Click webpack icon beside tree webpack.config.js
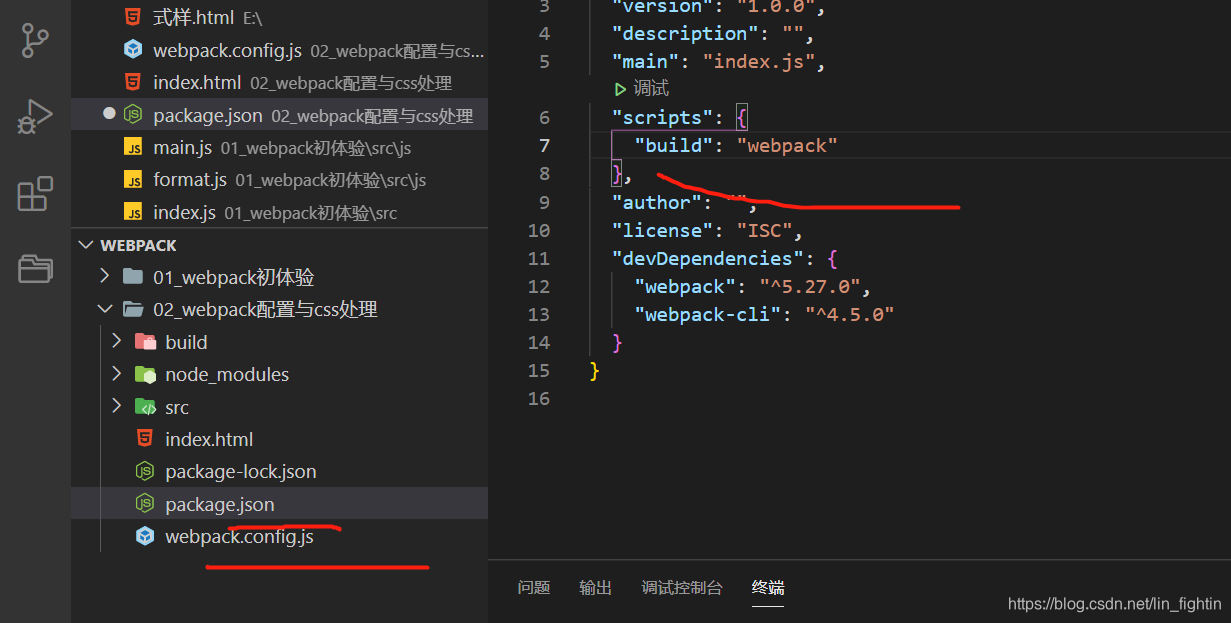The image size is (1231, 623). 145,536
